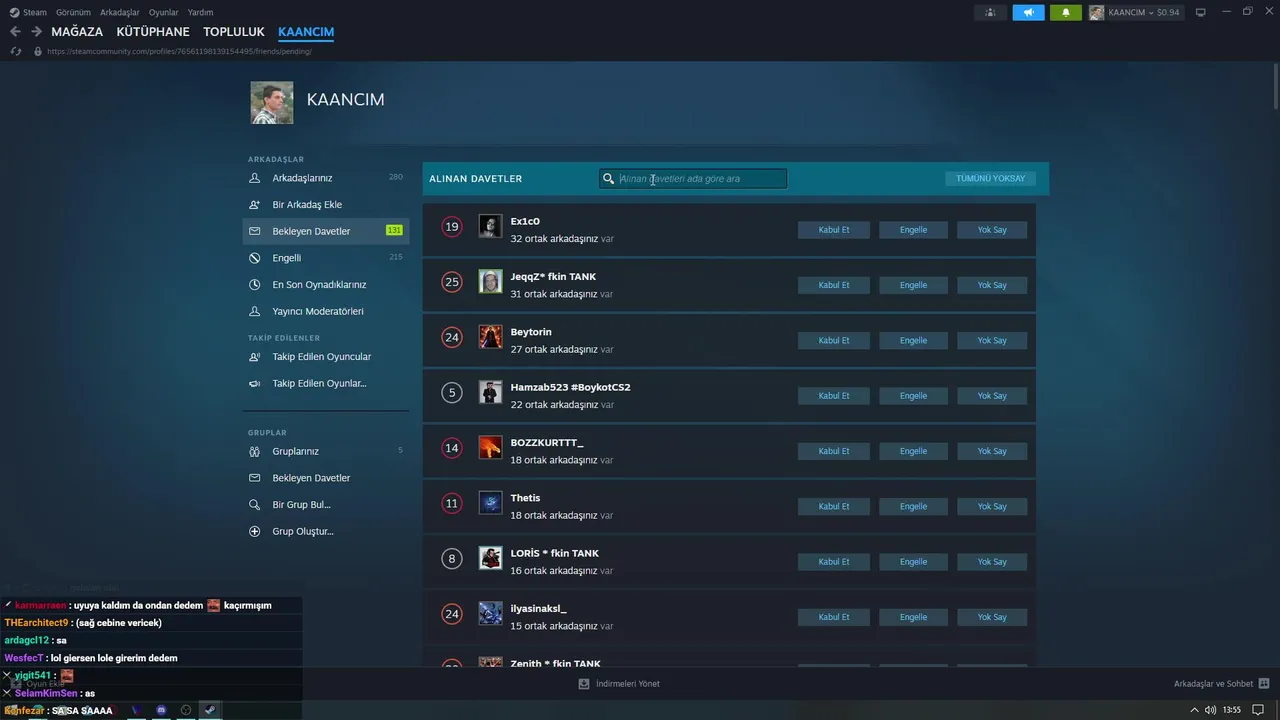The width and height of the screenshot is (1280, 720).
Task: Expand the KAANCIM account dropdown
Action: coord(1134,12)
